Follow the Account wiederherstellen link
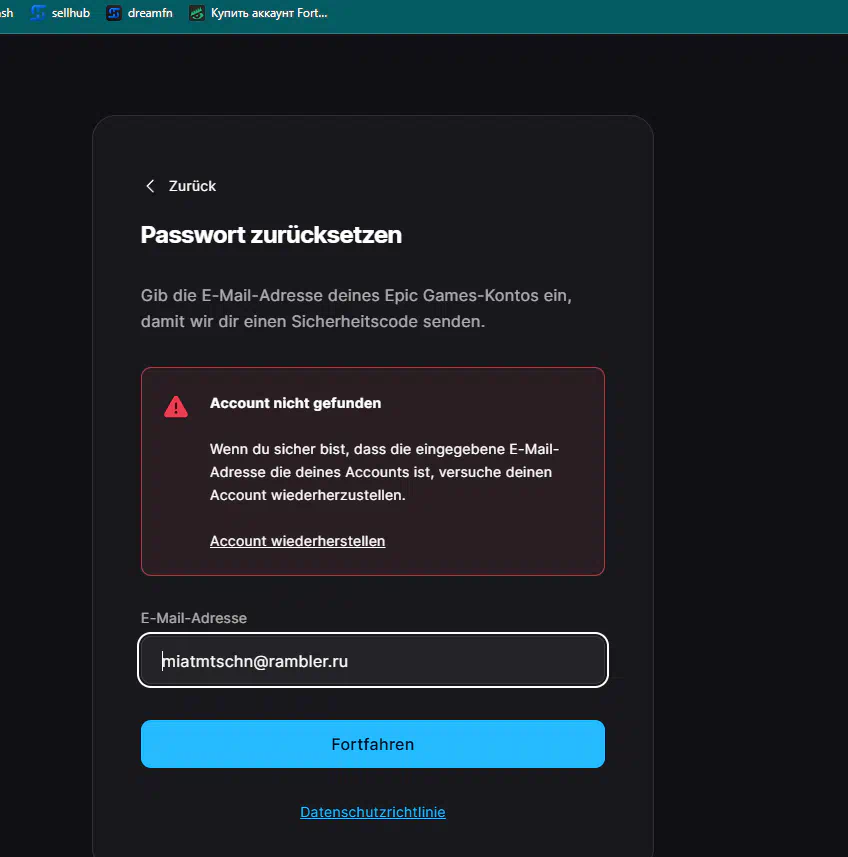 click(298, 541)
